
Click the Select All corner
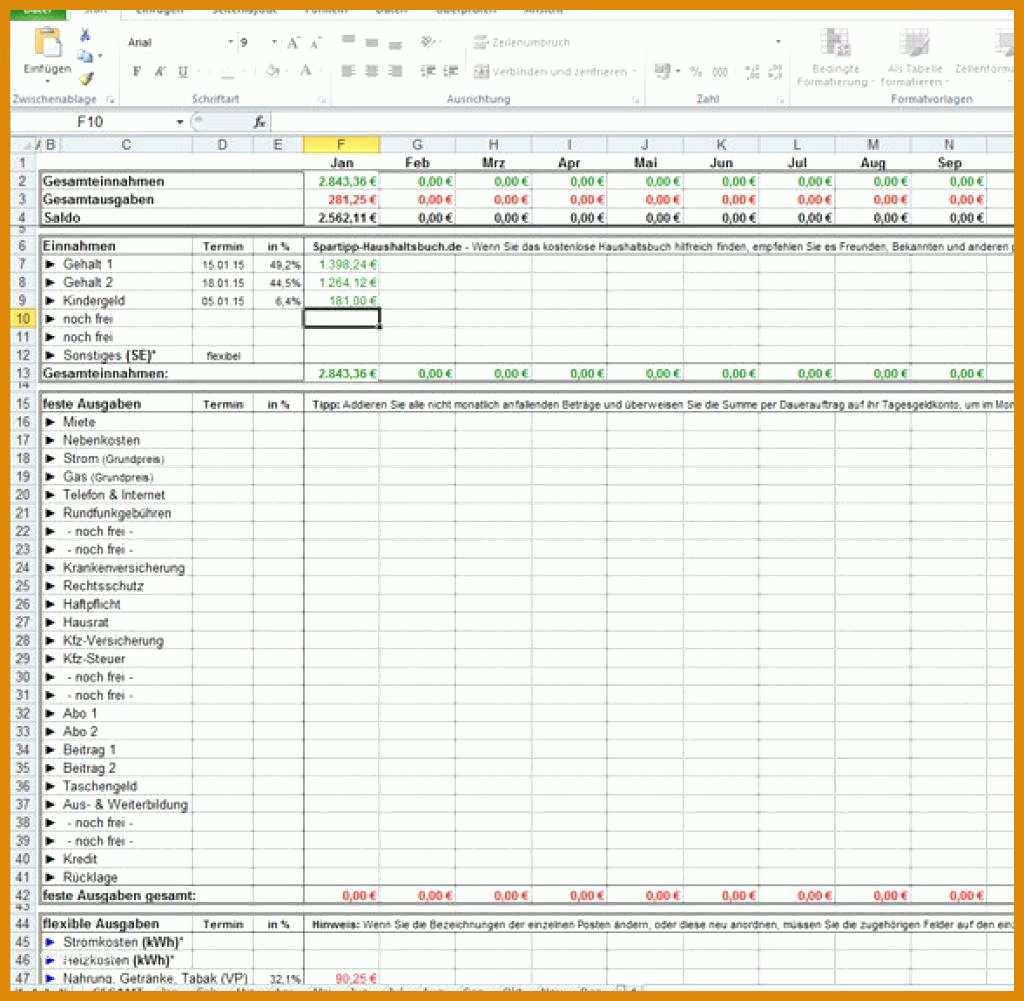23,144
